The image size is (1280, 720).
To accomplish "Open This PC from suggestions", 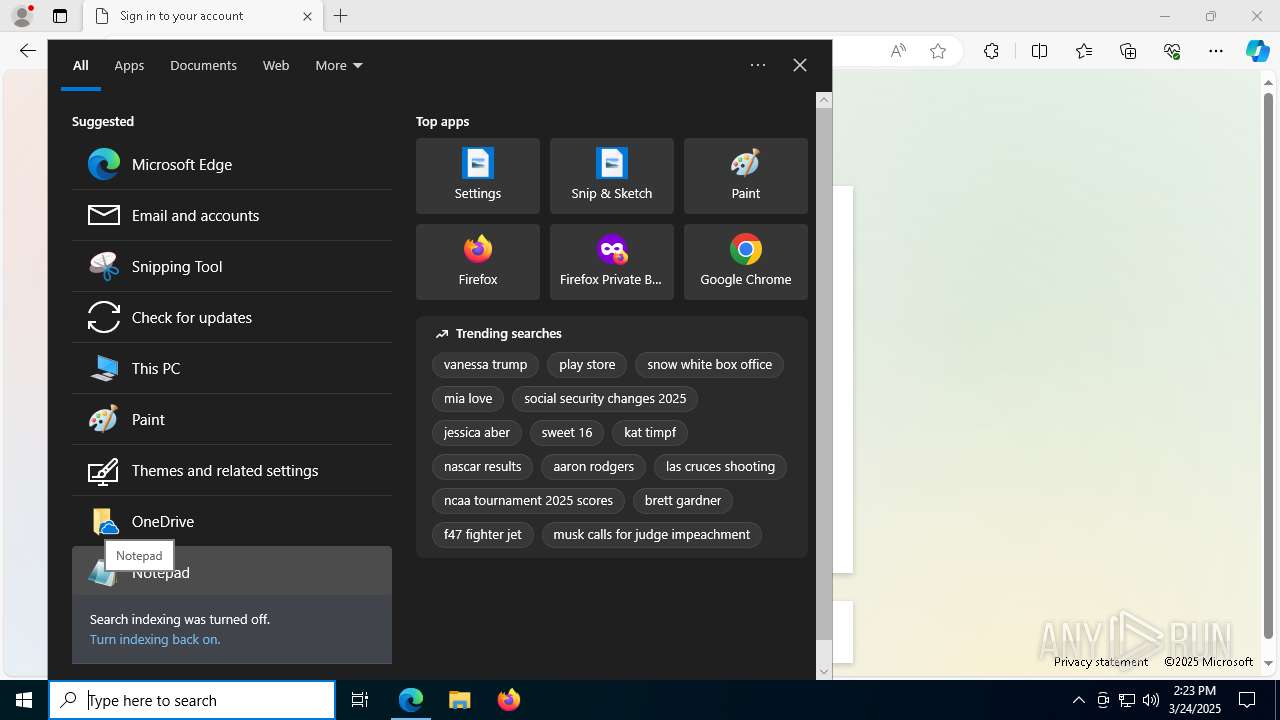I will 231,368.
